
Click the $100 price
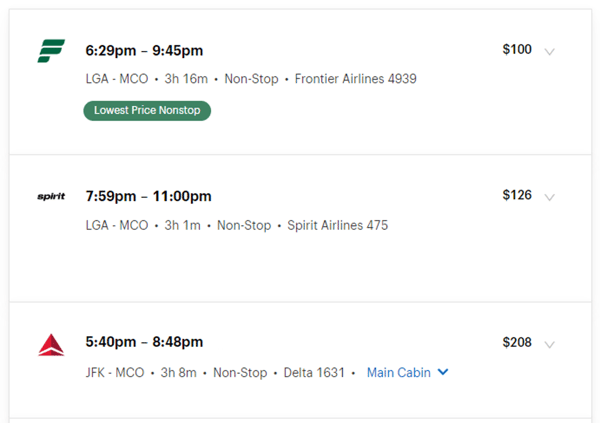(517, 49)
